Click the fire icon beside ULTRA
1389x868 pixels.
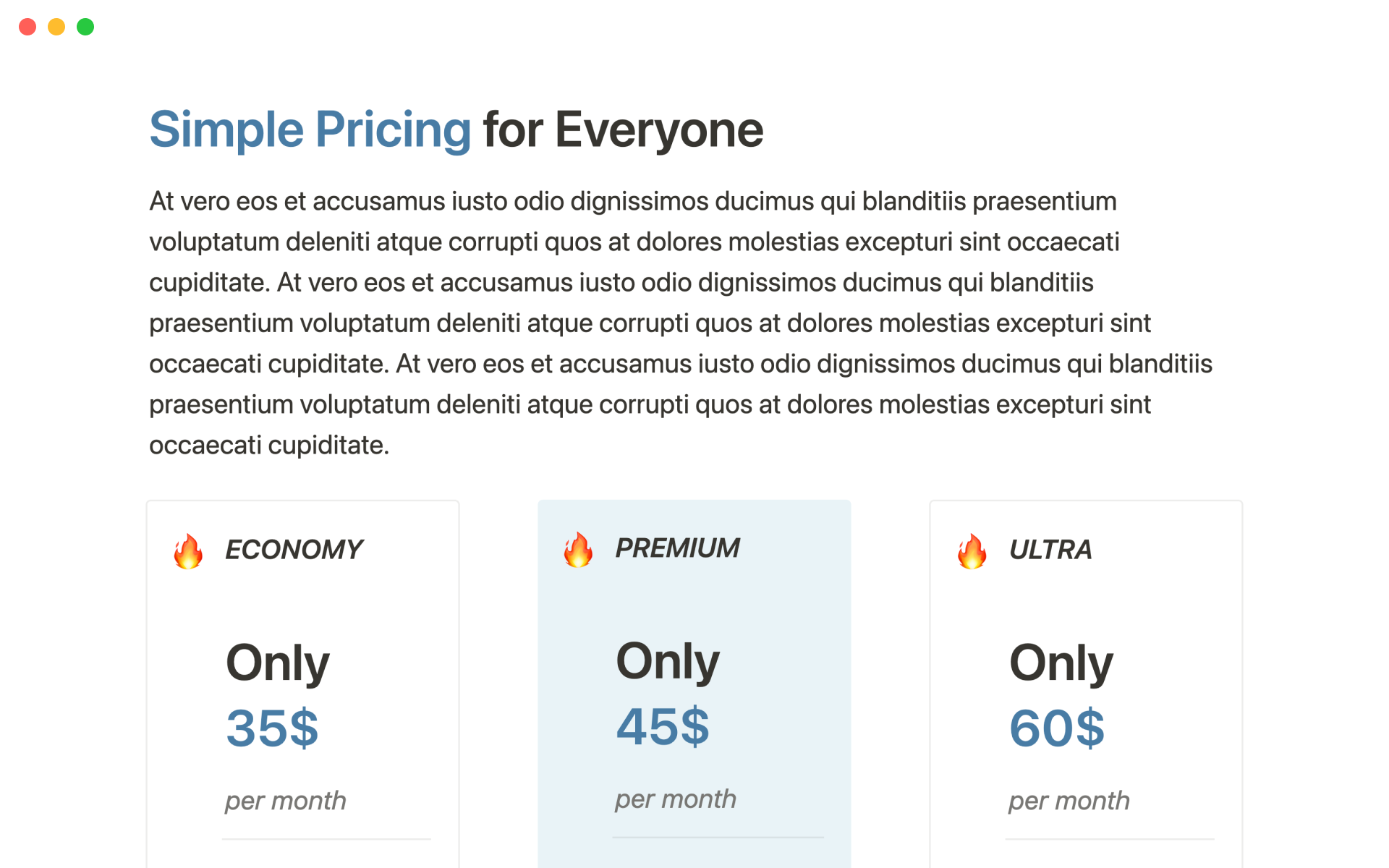coord(972,551)
